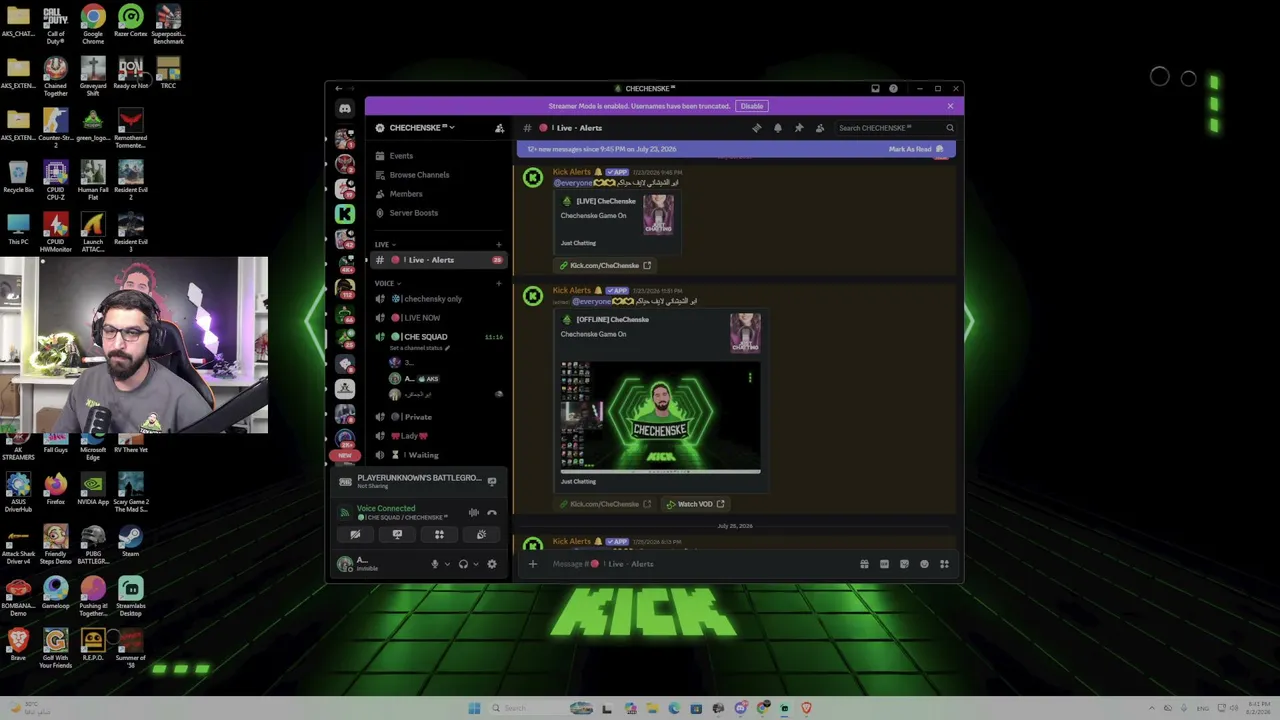Viewport: 1280px width, 720px height.
Task: Mark new messages as read
Action: coord(916,149)
